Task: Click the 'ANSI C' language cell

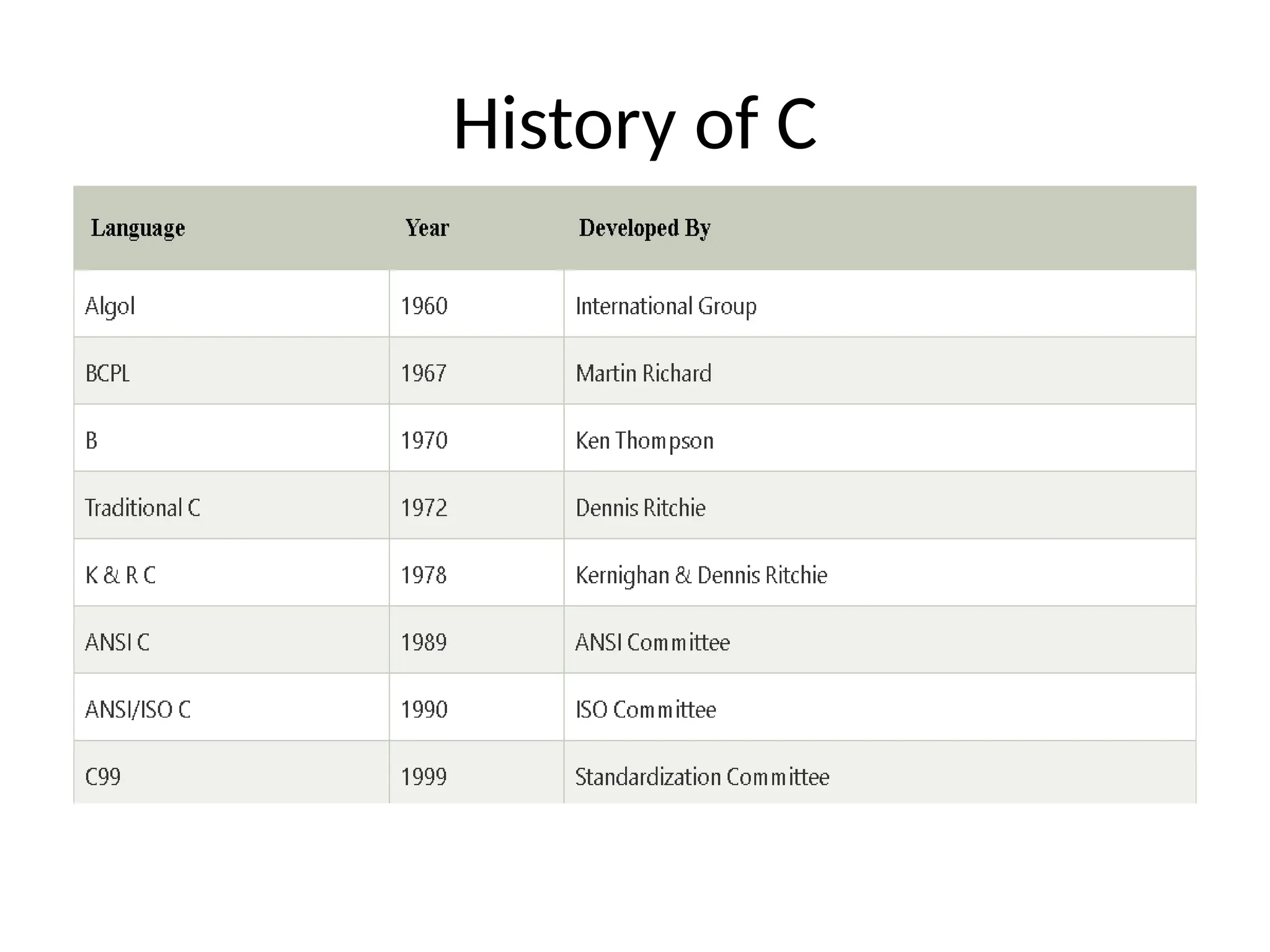Action: (117, 643)
